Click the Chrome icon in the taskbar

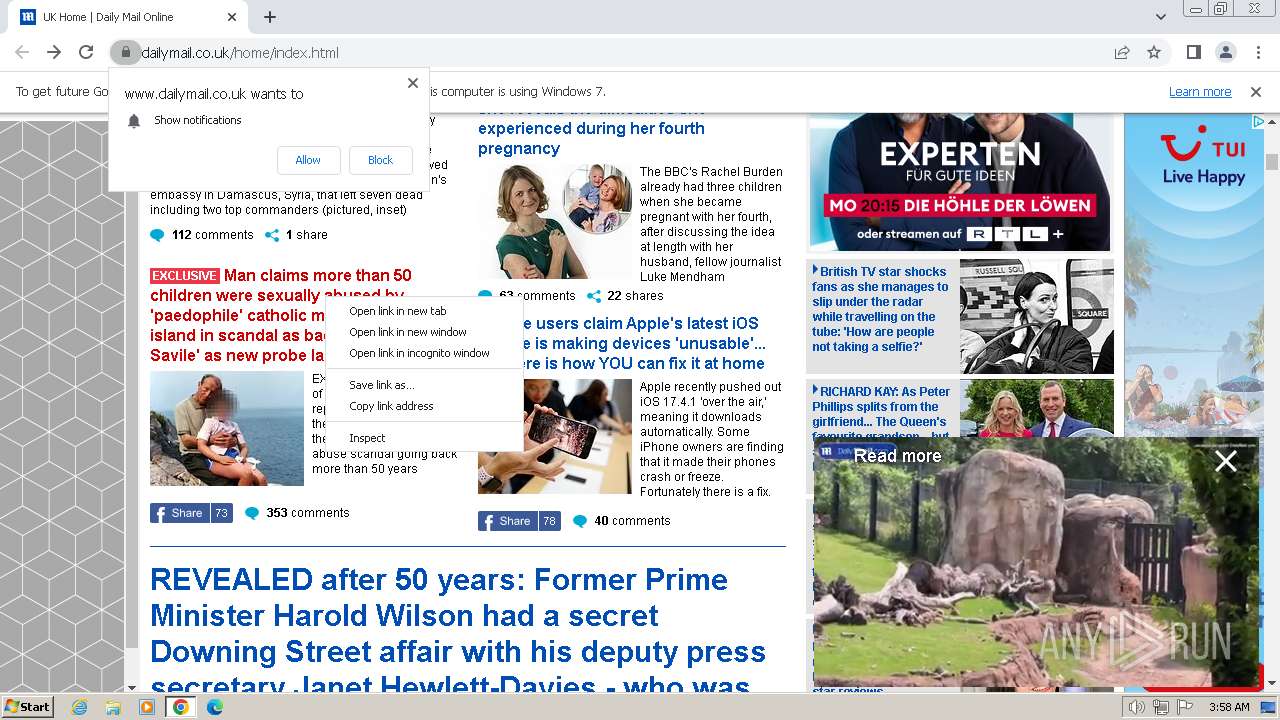180,707
